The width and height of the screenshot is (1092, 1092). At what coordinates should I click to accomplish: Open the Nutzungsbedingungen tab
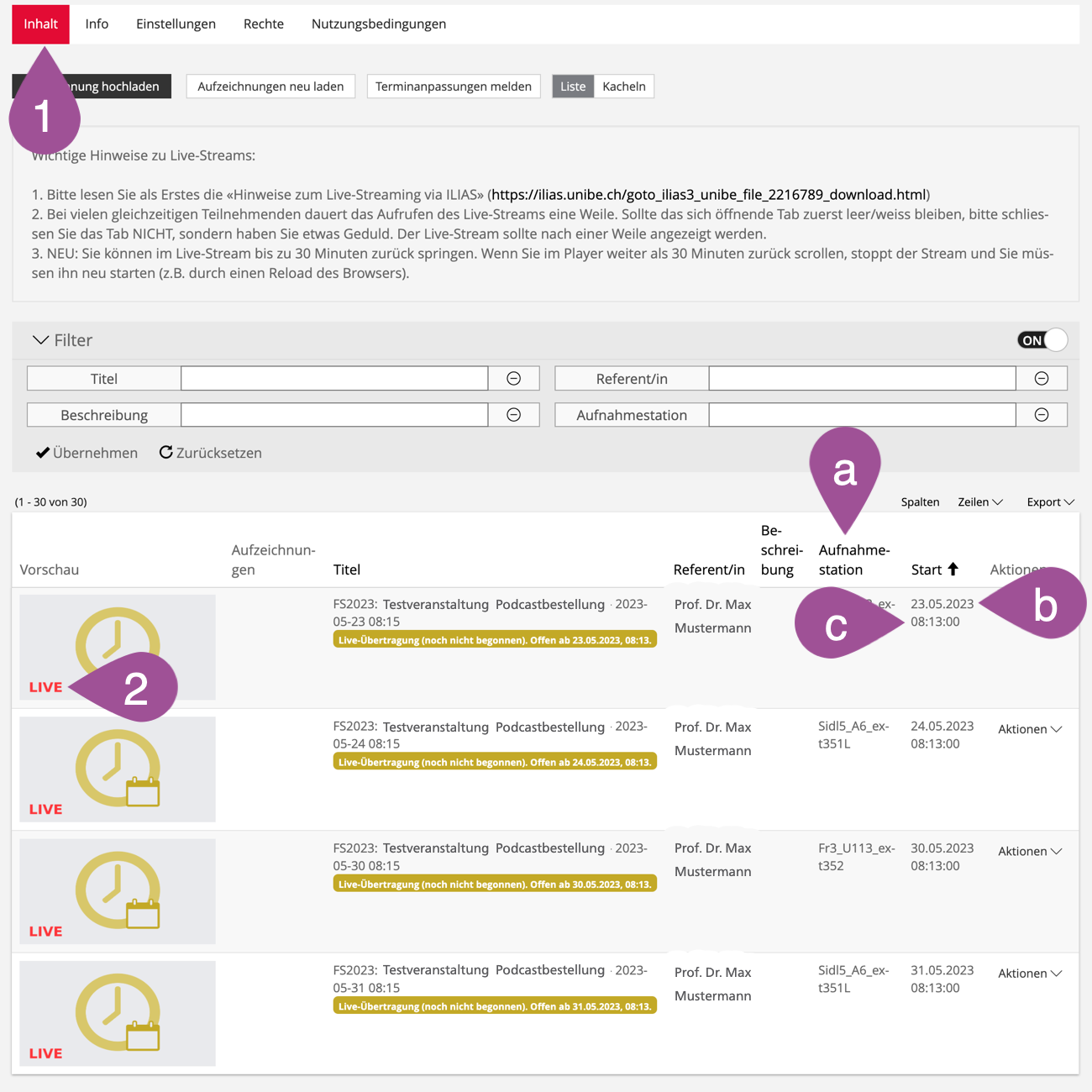pyautogui.click(x=378, y=24)
